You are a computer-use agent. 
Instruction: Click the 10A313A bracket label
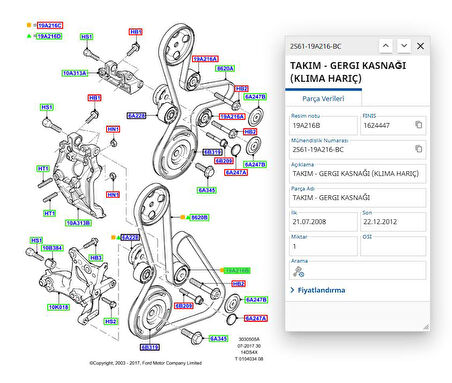75,73
